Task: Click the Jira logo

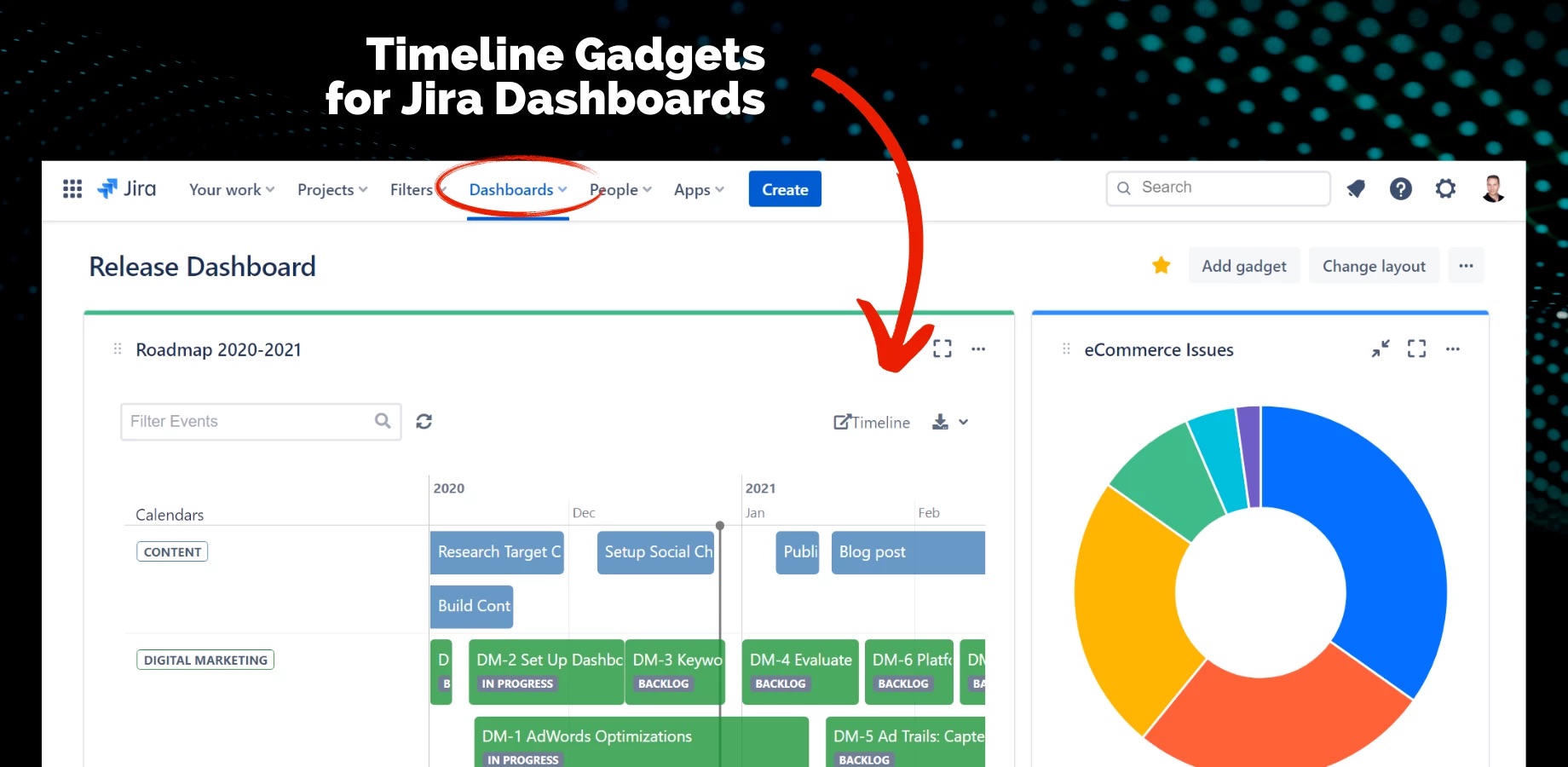Action: 127,188
